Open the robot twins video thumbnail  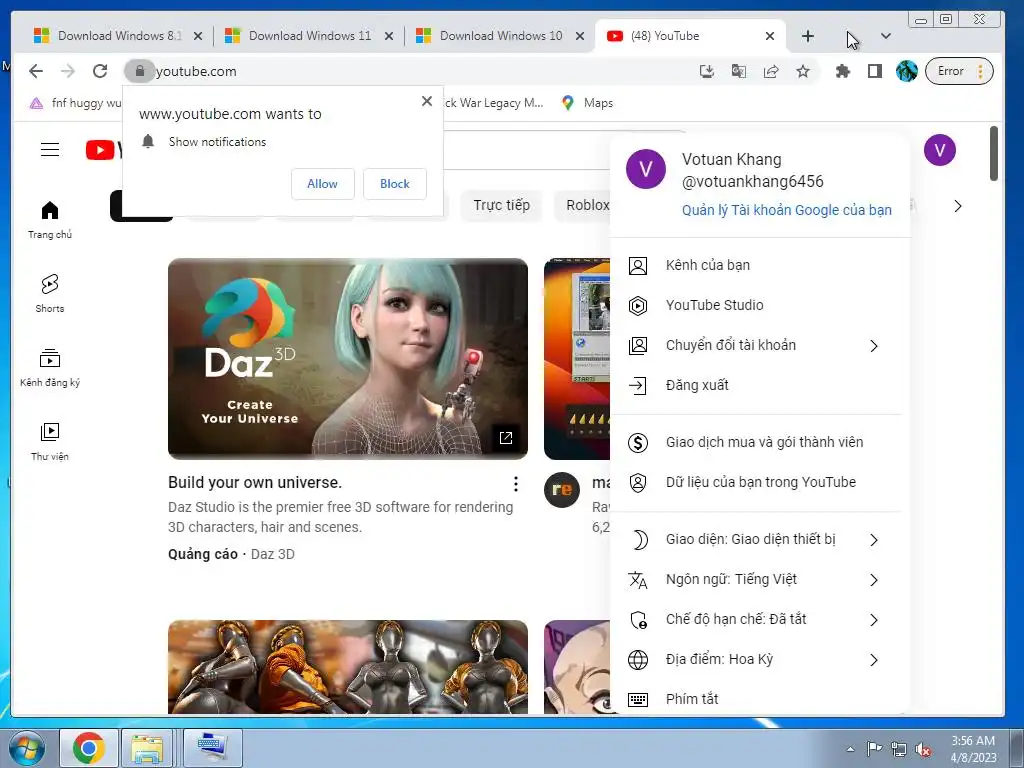[x=347, y=667]
